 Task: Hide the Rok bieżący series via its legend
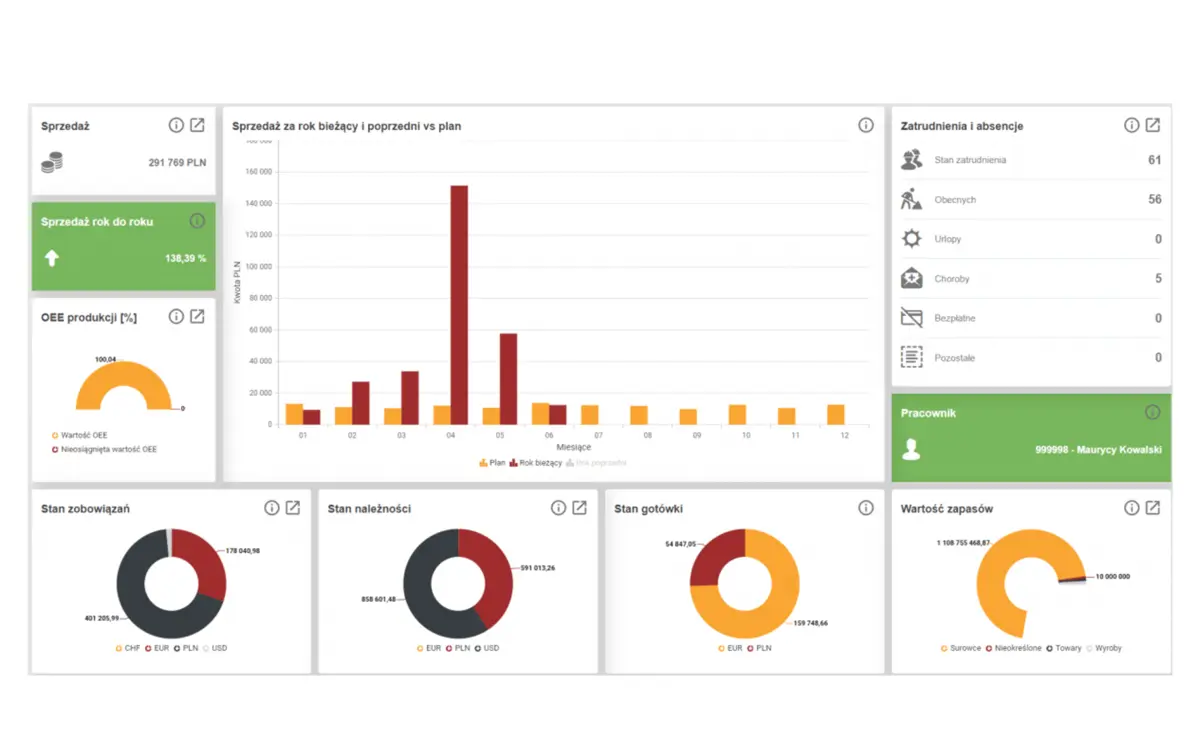click(x=539, y=462)
